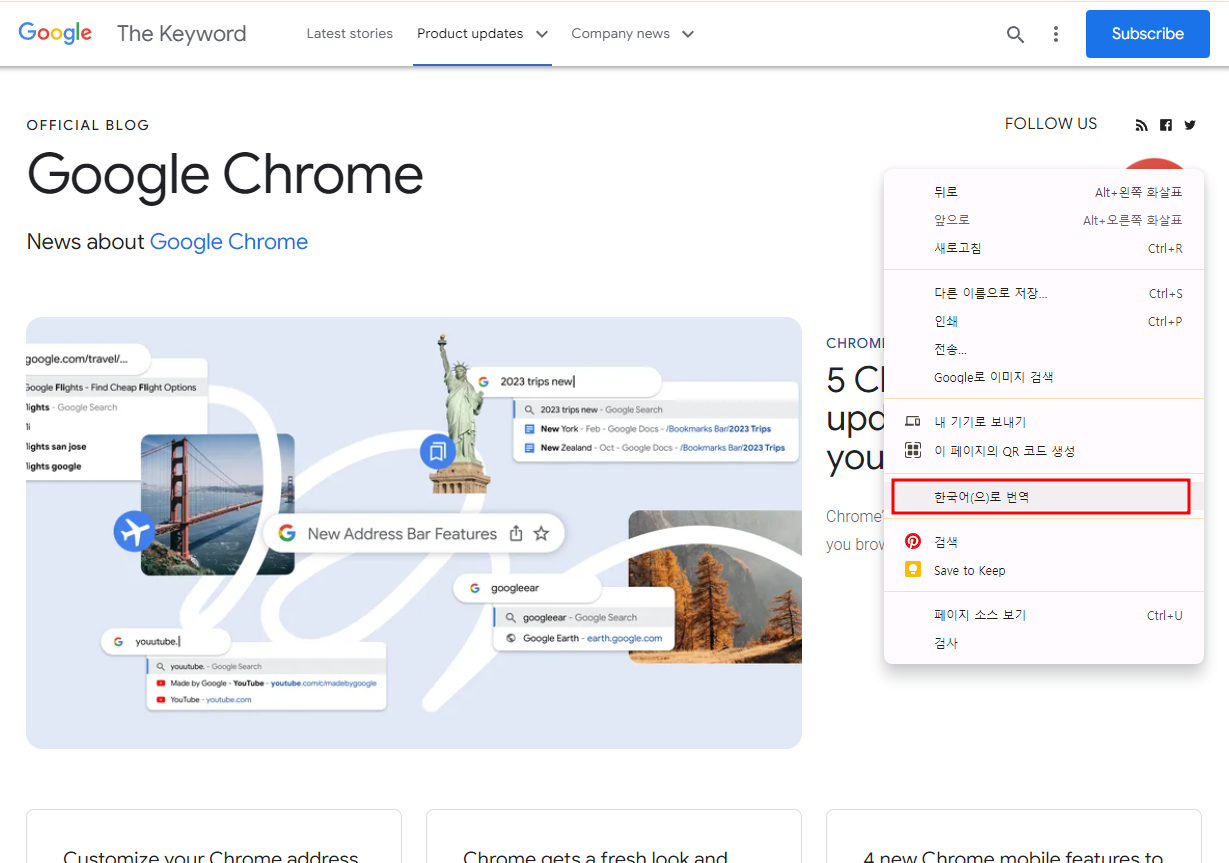Click The Keyword site title
1229x863 pixels.
(181, 34)
